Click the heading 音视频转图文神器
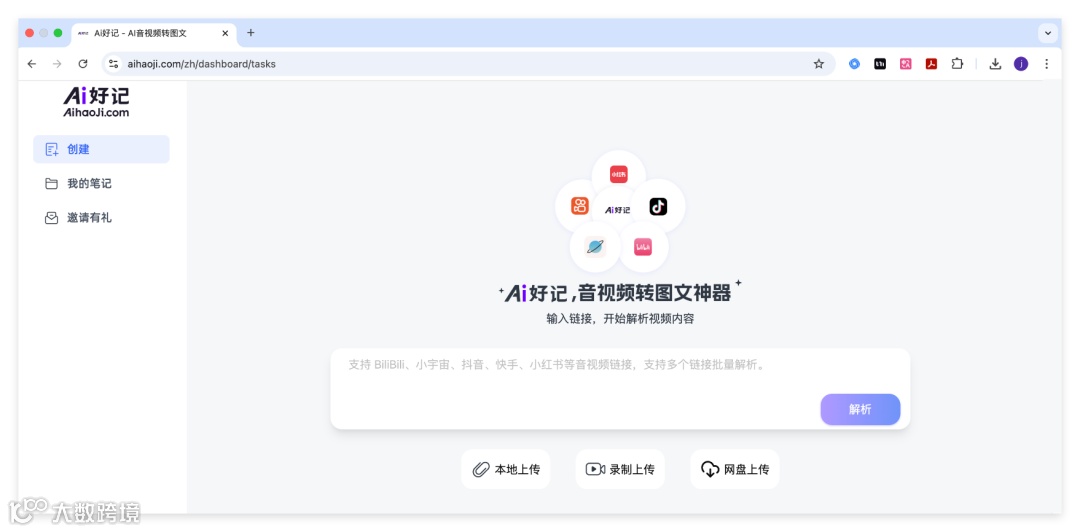Screen dimensions: 1080x532 654,294
